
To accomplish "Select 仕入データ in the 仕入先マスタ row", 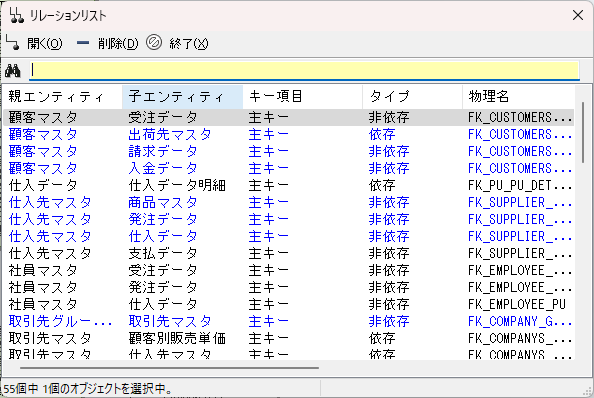I will [163, 236].
